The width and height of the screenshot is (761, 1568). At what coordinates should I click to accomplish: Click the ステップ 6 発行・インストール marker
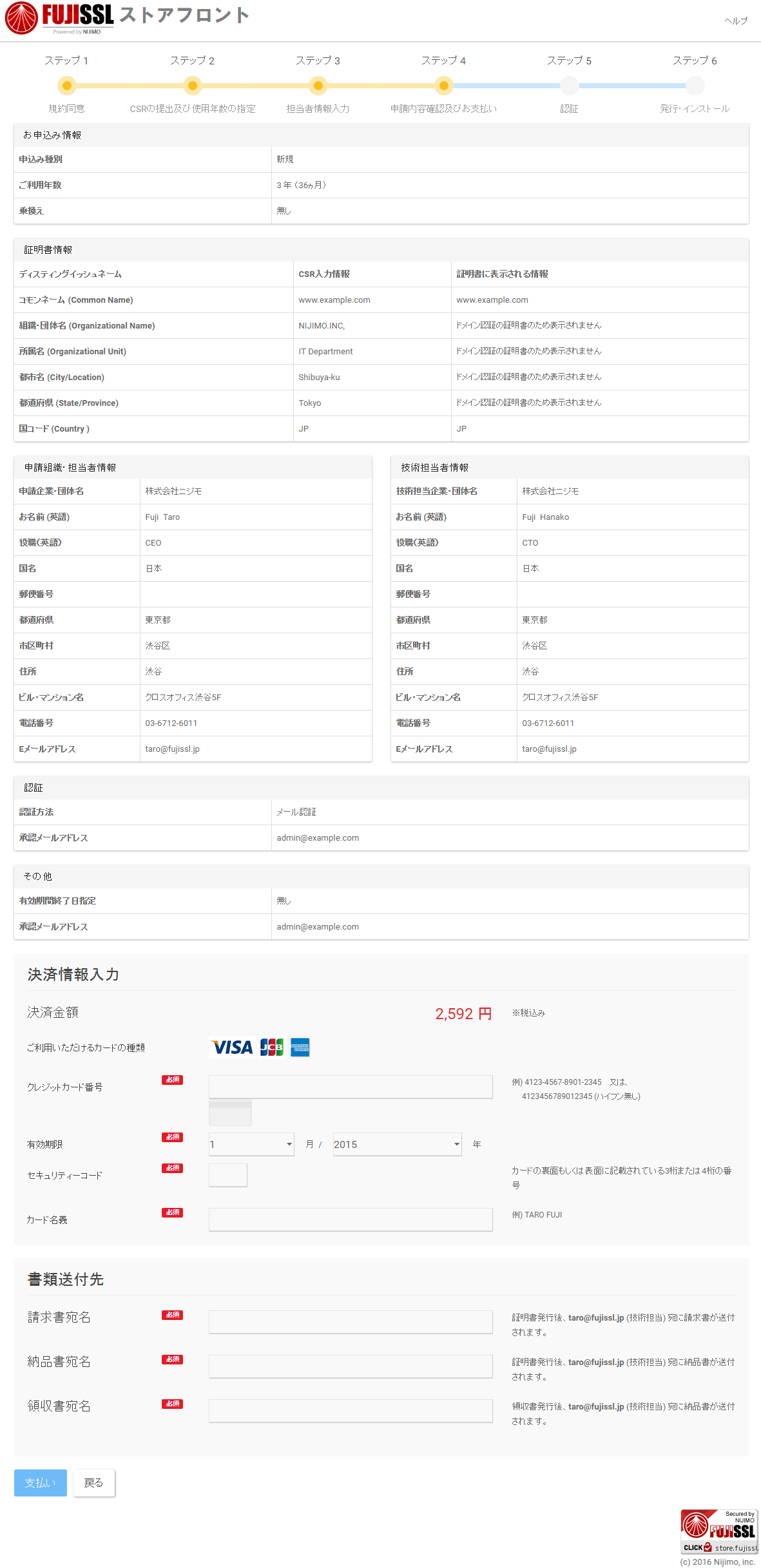coord(695,85)
